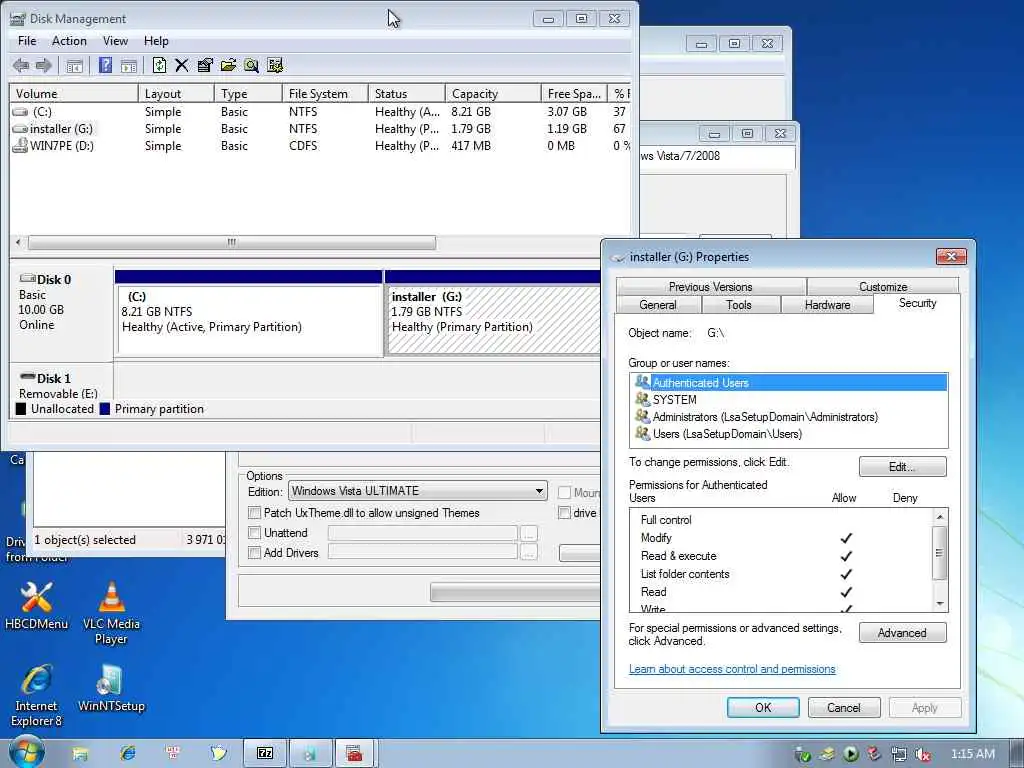This screenshot has height=768, width=1024.
Task: Select Administrators (LsaSetupDomain\Administrators) entry
Action: click(788, 417)
